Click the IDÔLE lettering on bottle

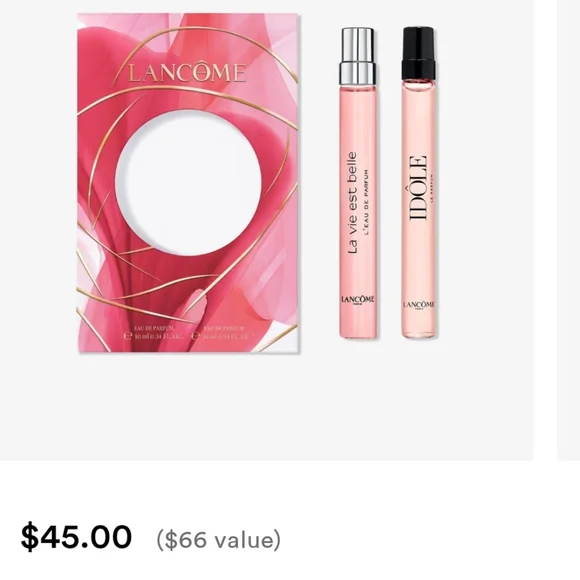pyautogui.click(x=417, y=188)
